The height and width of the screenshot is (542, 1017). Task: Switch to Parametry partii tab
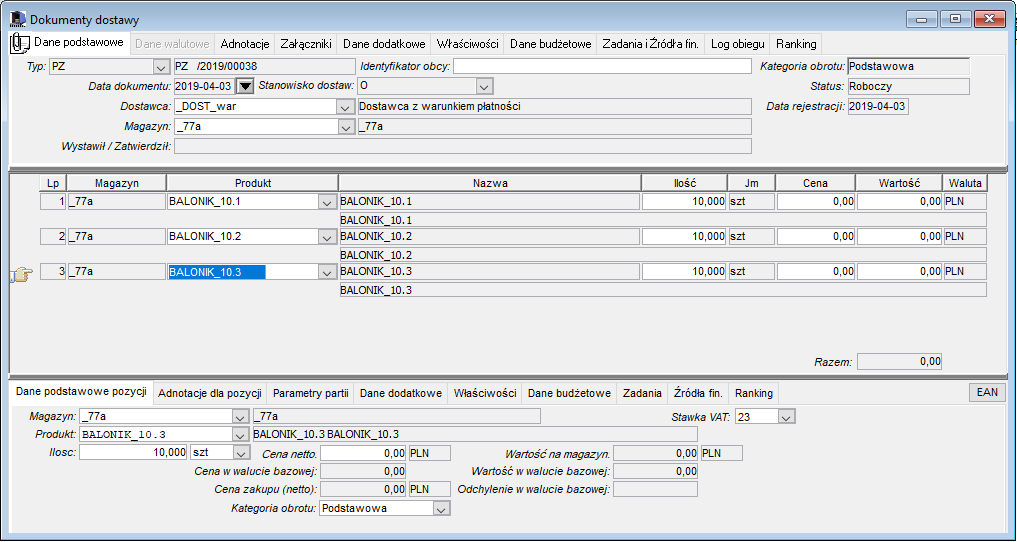point(311,393)
